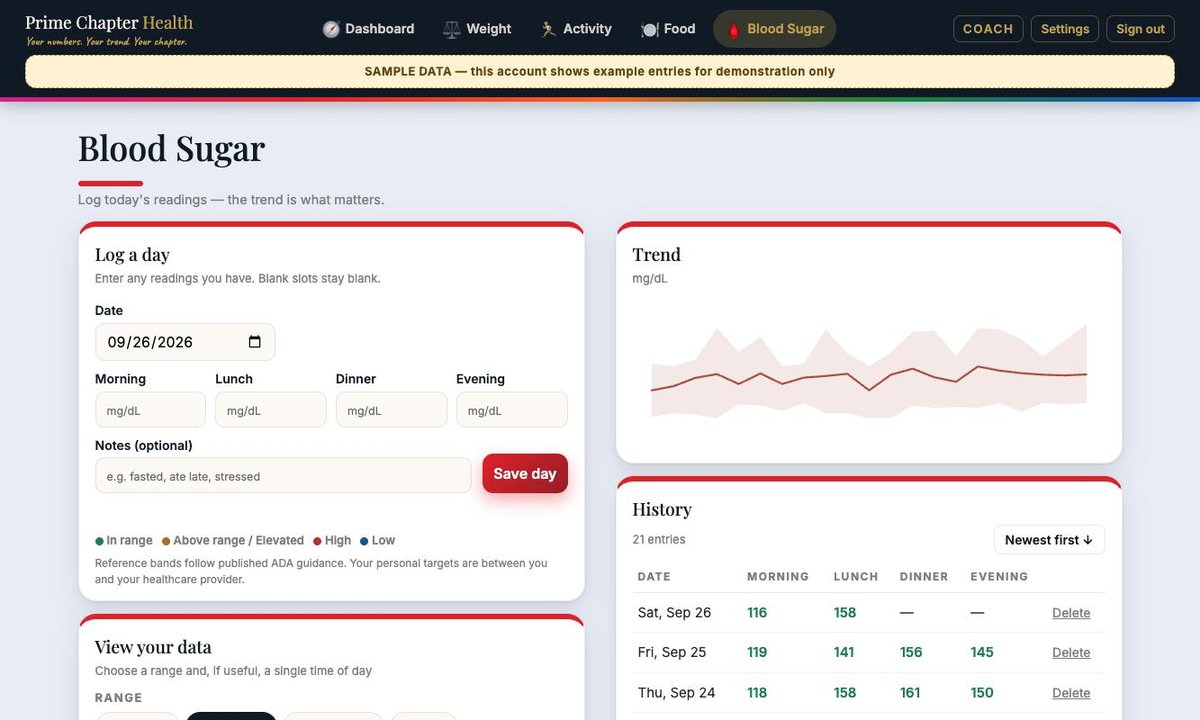
Task: Delete the Thu, Sep 24 entry
Action: point(1071,693)
